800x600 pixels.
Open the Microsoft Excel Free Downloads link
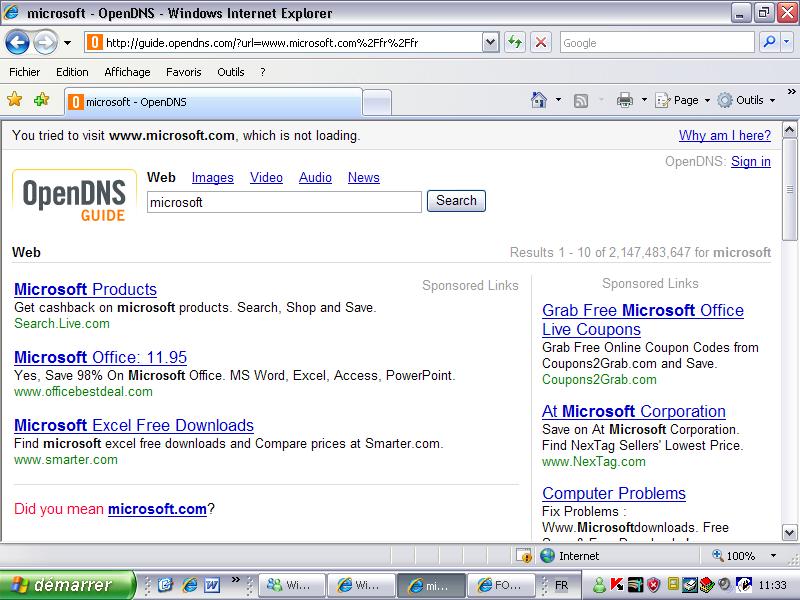point(134,426)
